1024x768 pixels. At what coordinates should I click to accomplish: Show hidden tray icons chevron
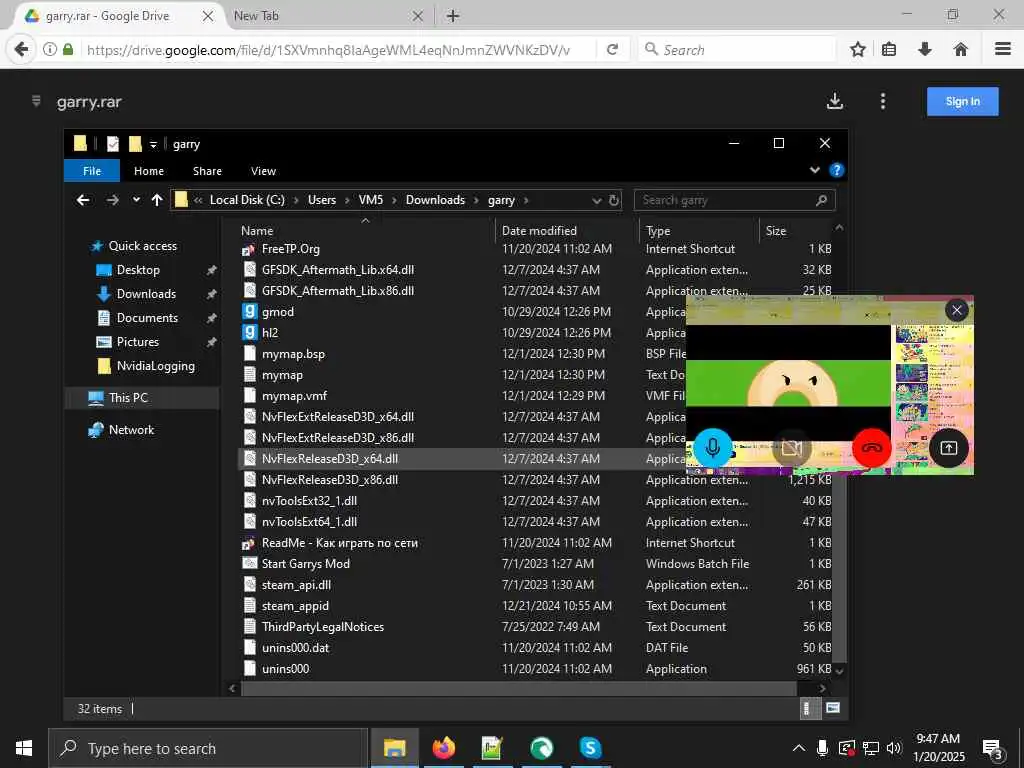(x=798, y=748)
